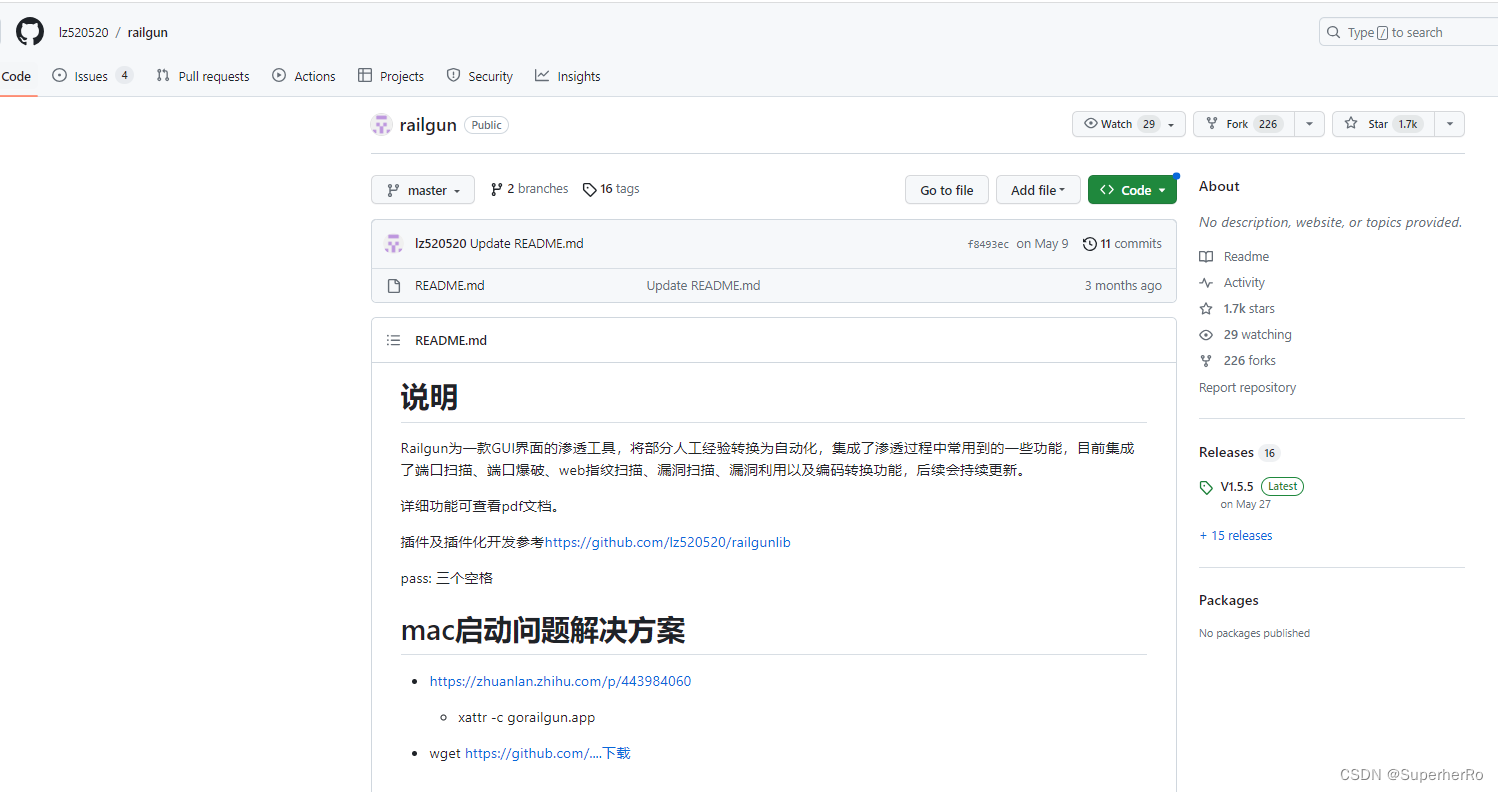Click the branch icon beside '2 branches'
The height and width of the screenshot is (792, 1498).
(x=497, y=189)
